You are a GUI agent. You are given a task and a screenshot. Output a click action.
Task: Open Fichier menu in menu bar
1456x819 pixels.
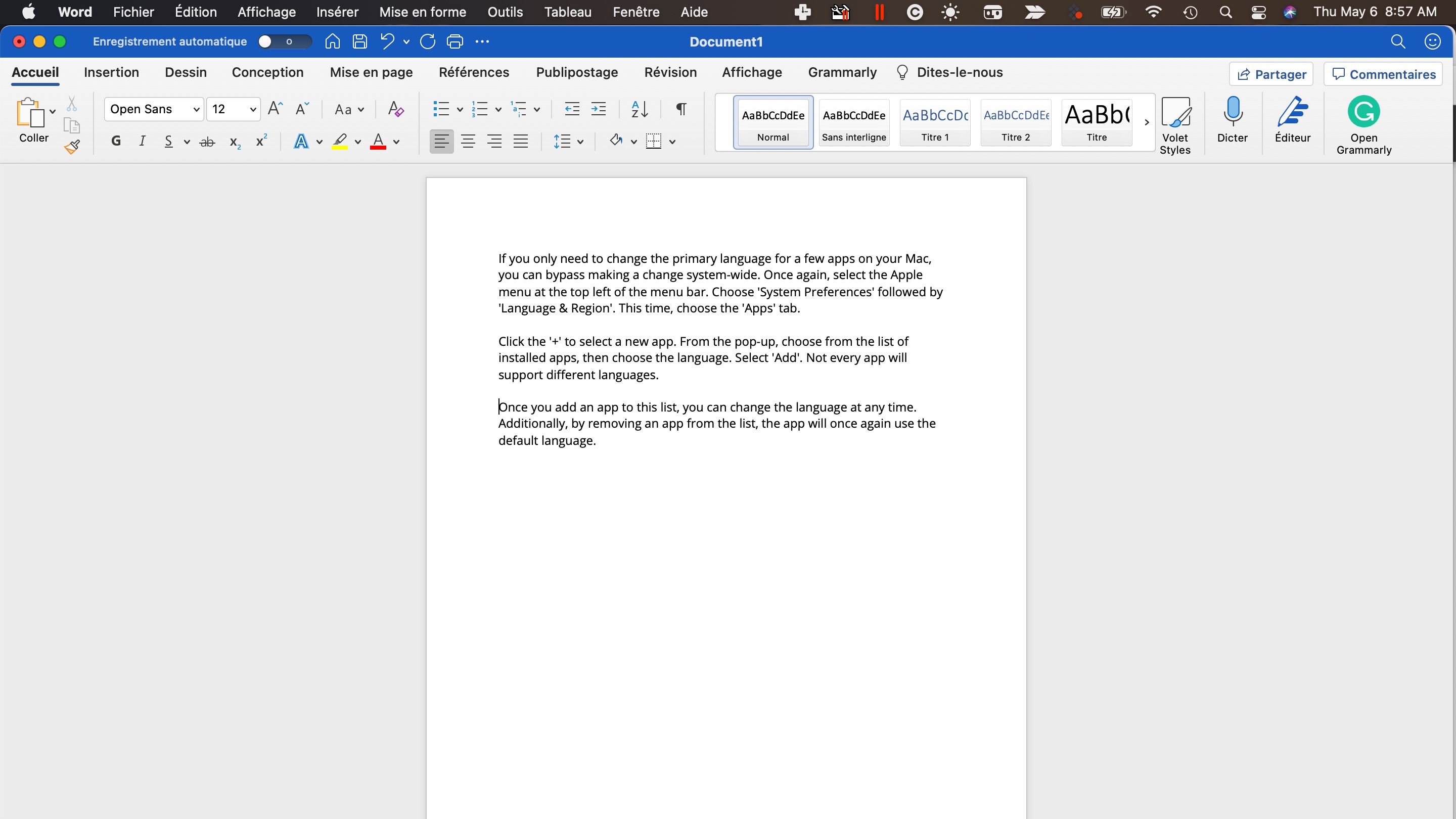133,12
